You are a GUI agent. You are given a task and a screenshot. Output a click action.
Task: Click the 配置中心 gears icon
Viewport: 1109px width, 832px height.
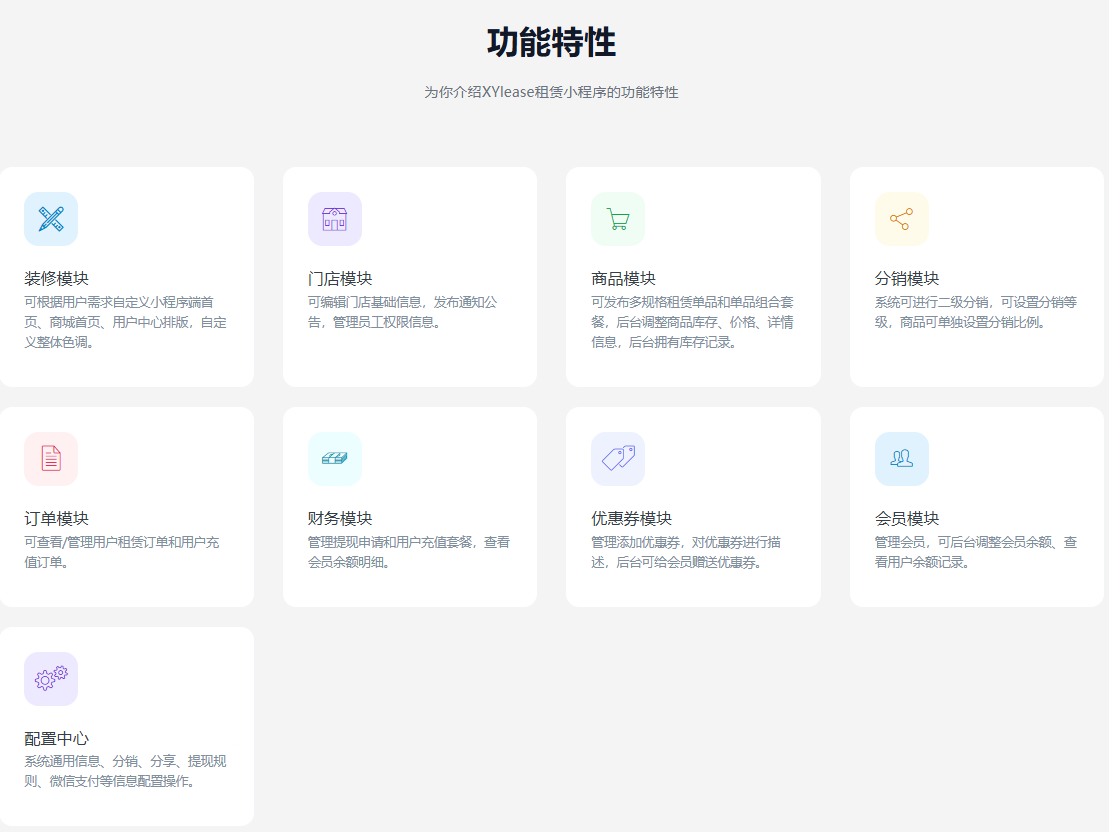[51, 678]
